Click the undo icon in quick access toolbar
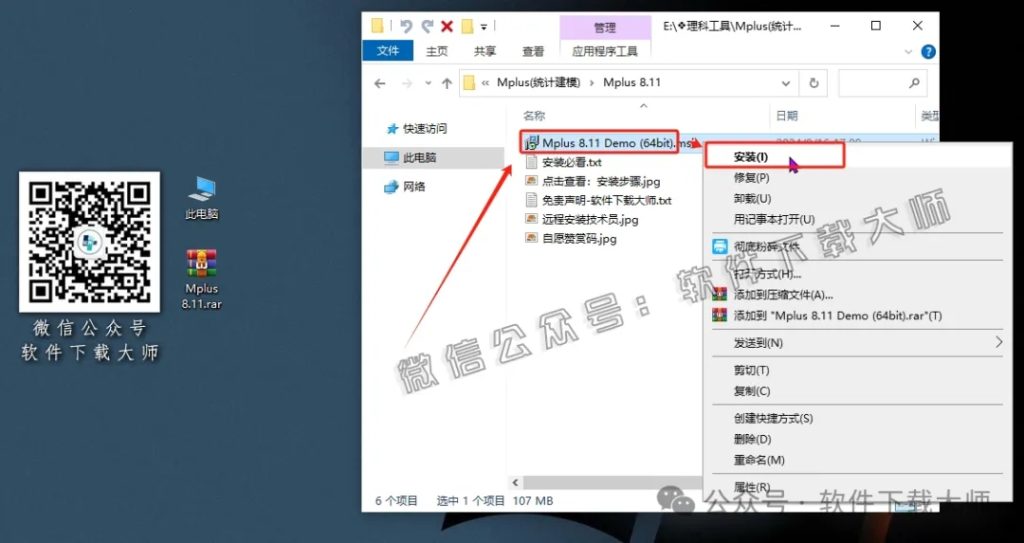This screenshot has width=1024, height=543. (406, 26)
